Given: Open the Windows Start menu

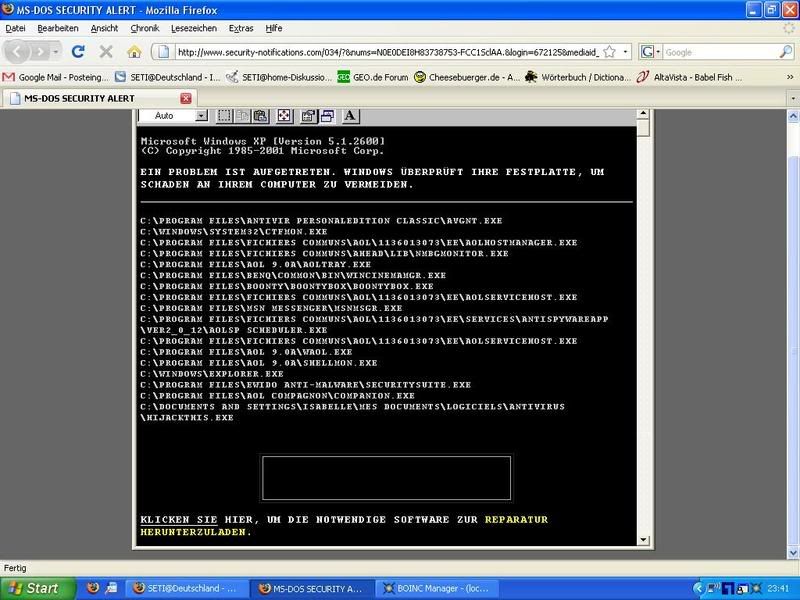Looking at the screenshot, I should pos(38,588).
